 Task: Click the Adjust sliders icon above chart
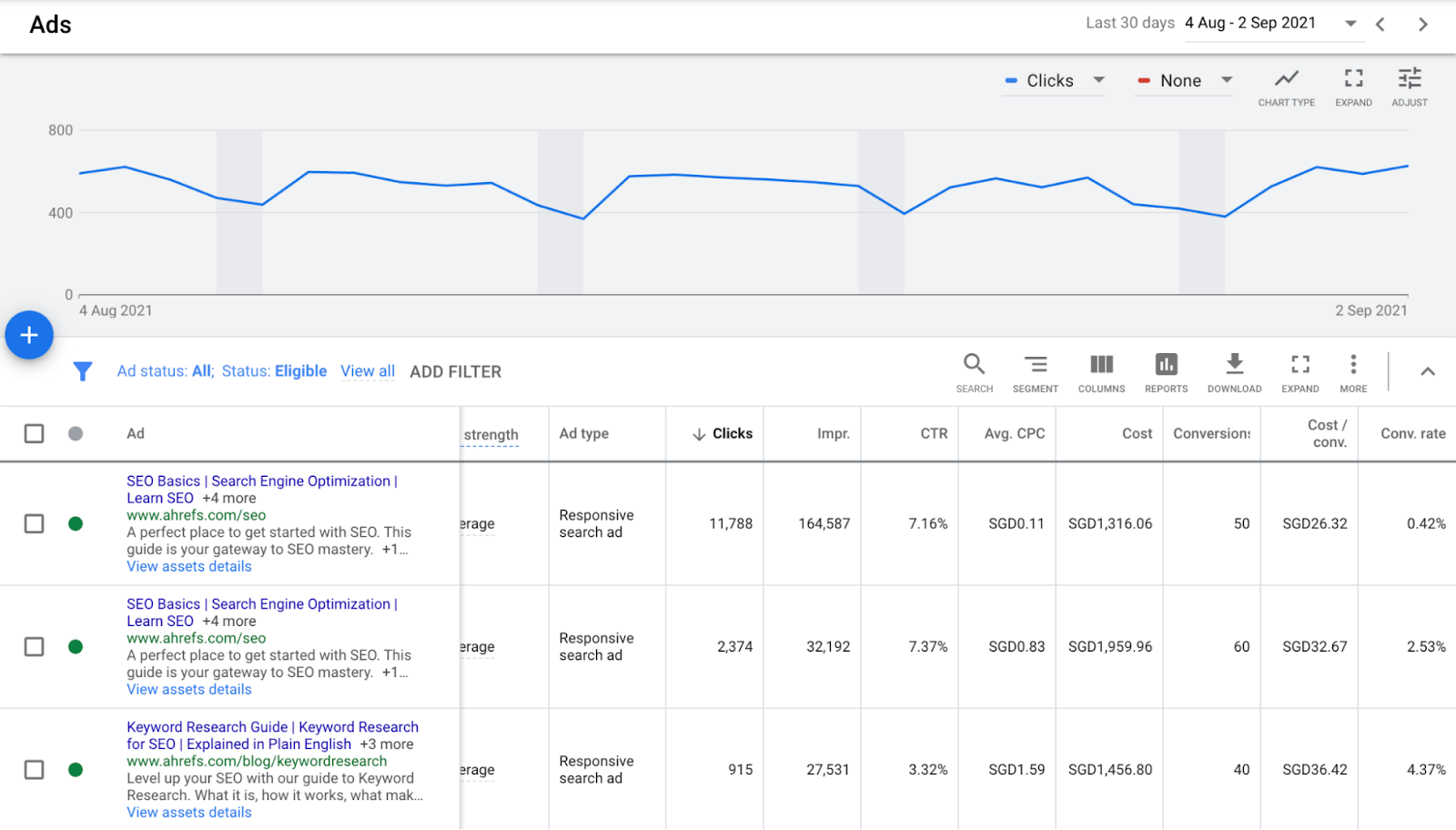coord(1409,80)
